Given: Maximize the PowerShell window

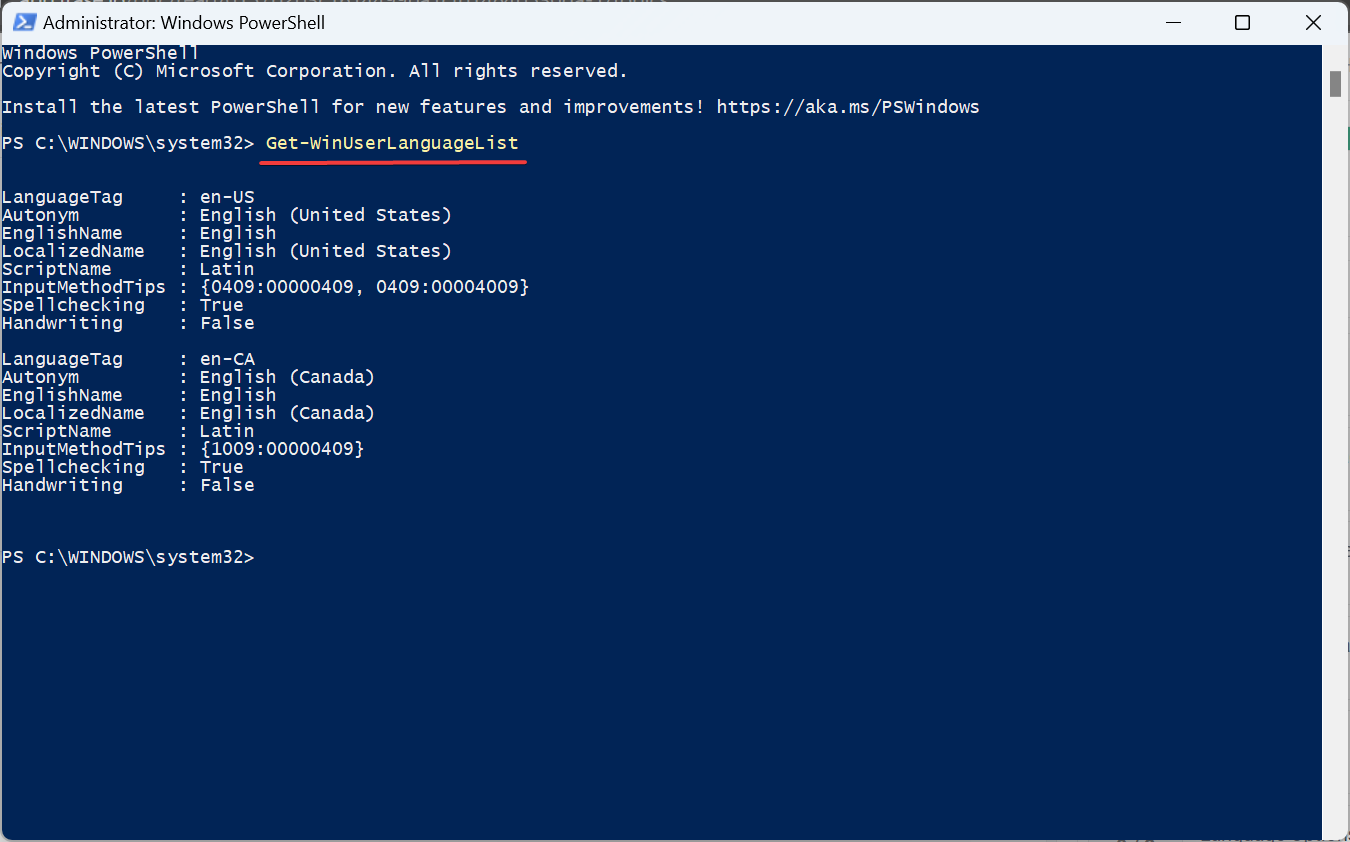Looking at the screenshot, I should click(x=1242, y=22).
